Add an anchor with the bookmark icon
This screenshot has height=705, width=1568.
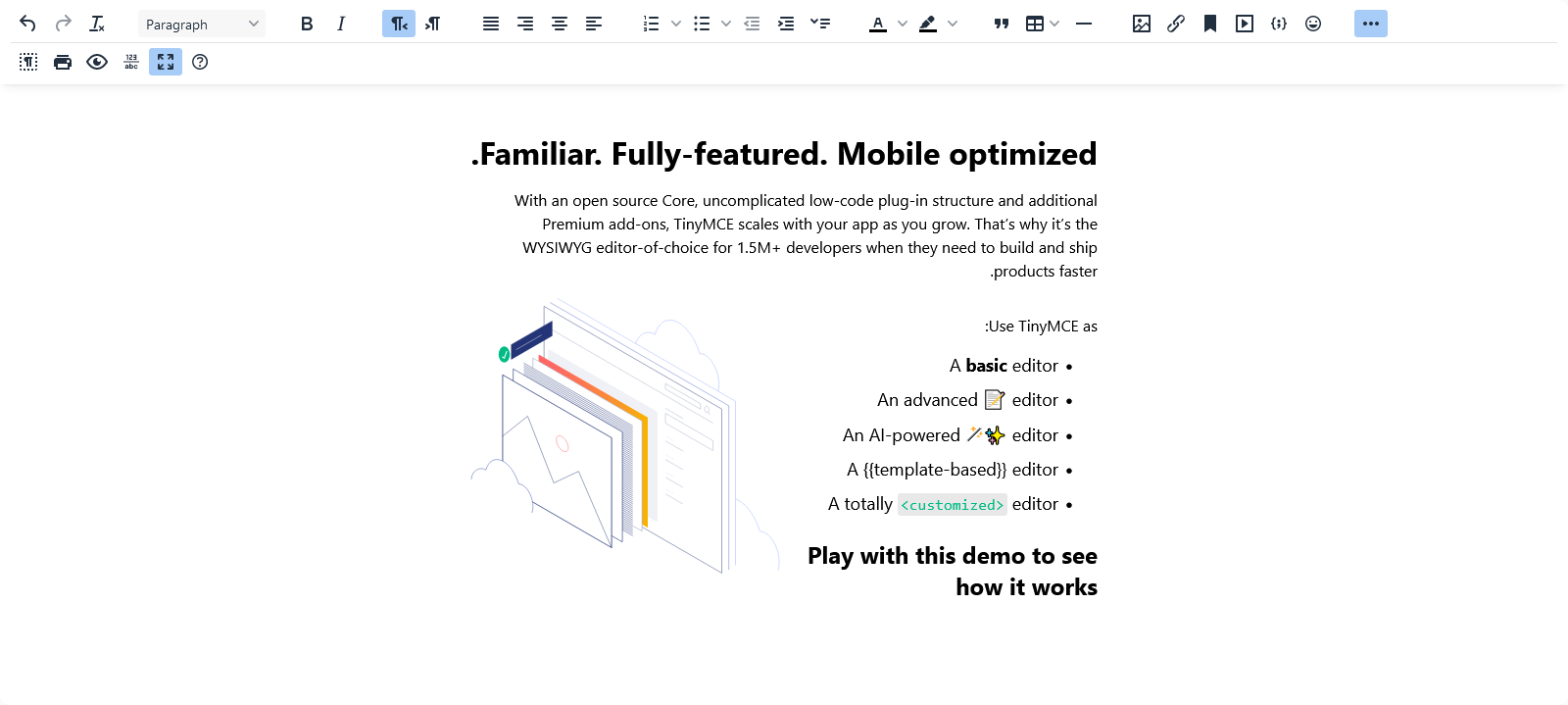(1210, 24)
